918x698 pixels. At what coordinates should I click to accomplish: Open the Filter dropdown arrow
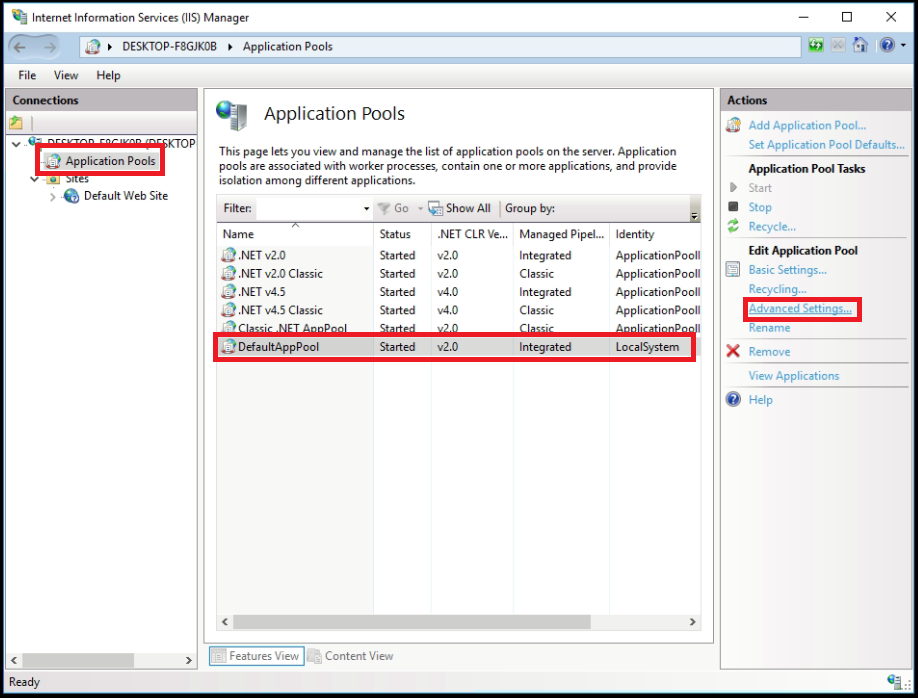point(366,208)
